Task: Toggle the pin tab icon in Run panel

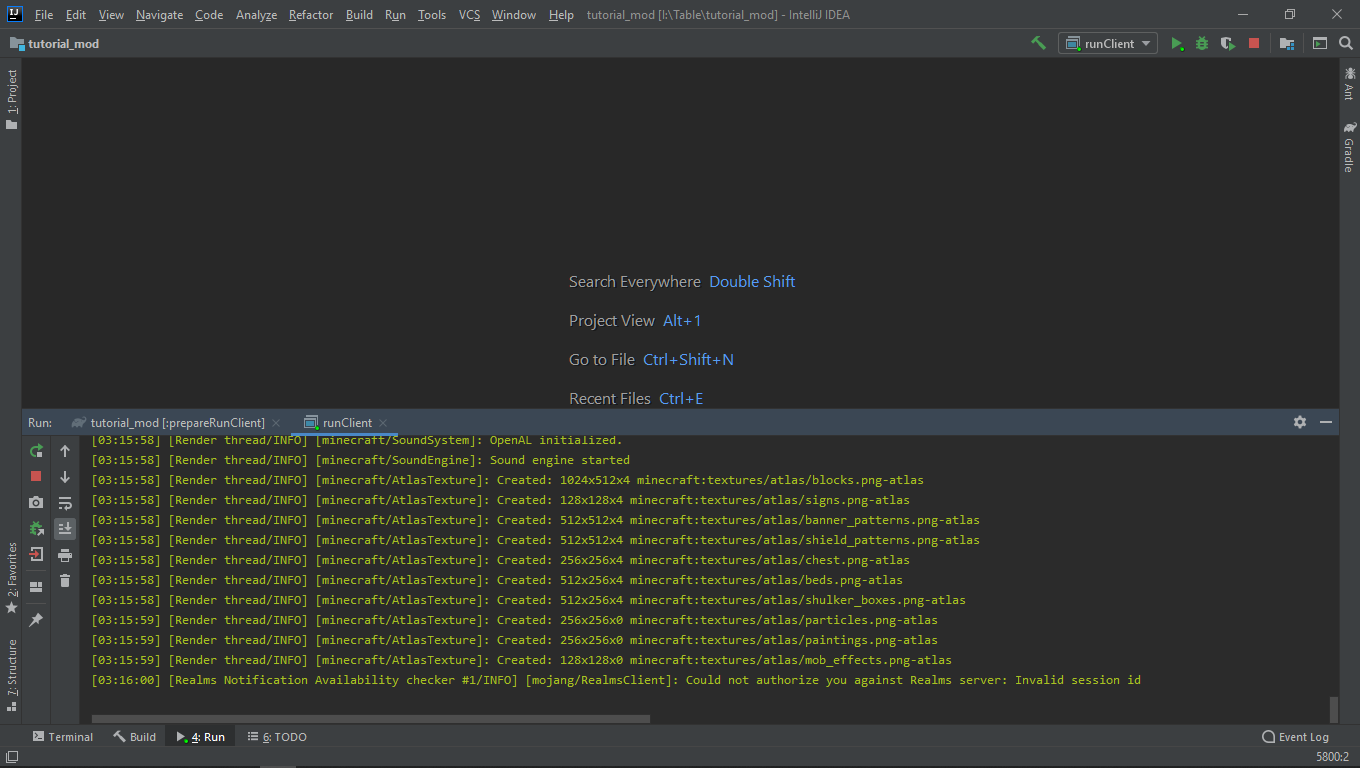Action: click(x=36, y=620)
